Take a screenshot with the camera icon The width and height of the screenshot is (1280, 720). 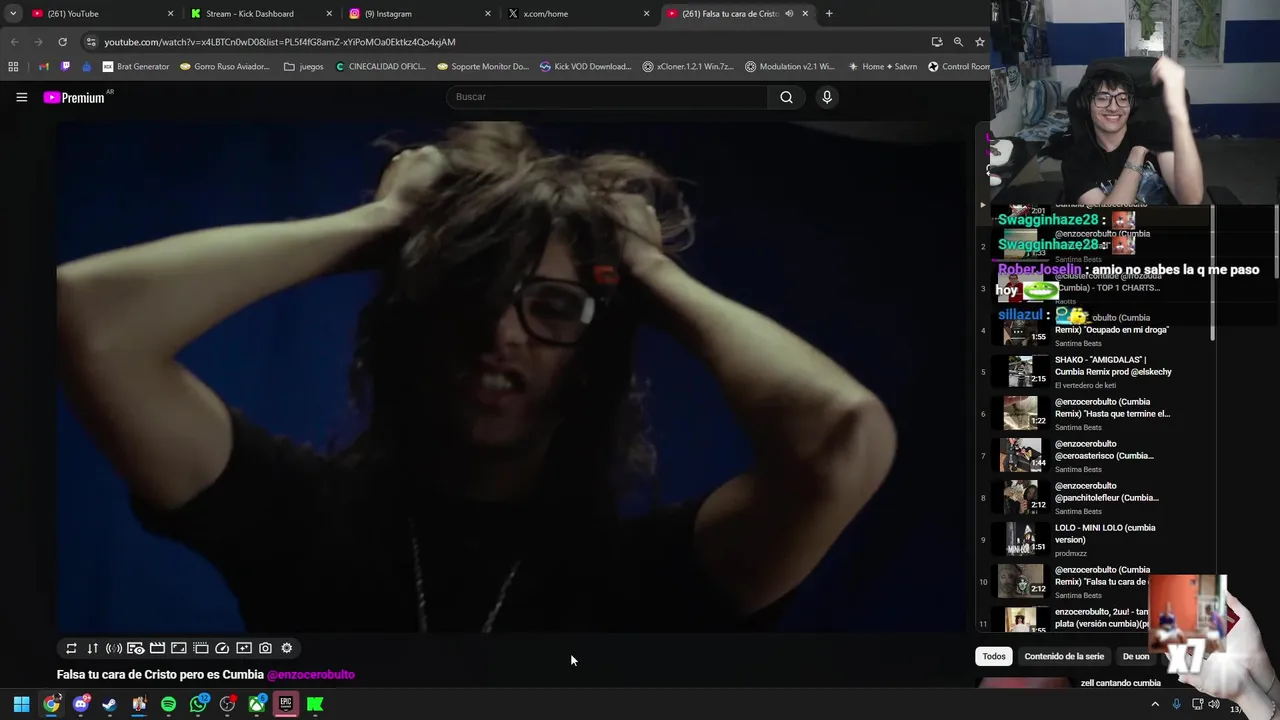265,648
